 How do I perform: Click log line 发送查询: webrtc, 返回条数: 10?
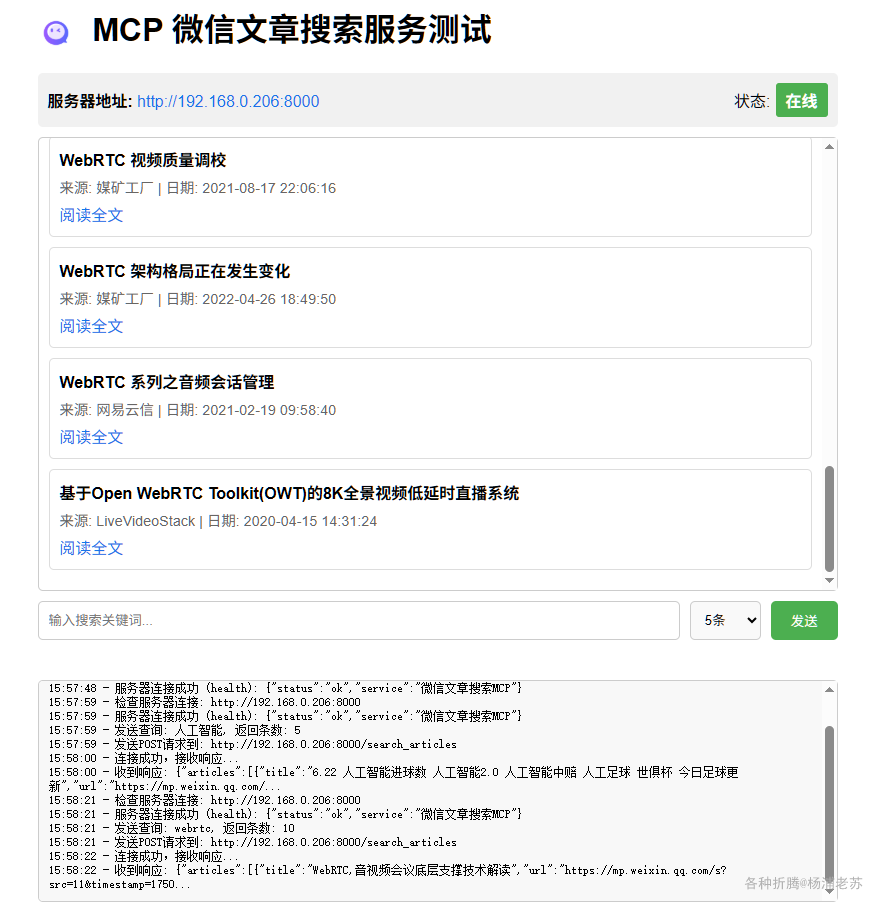(172, 828)
